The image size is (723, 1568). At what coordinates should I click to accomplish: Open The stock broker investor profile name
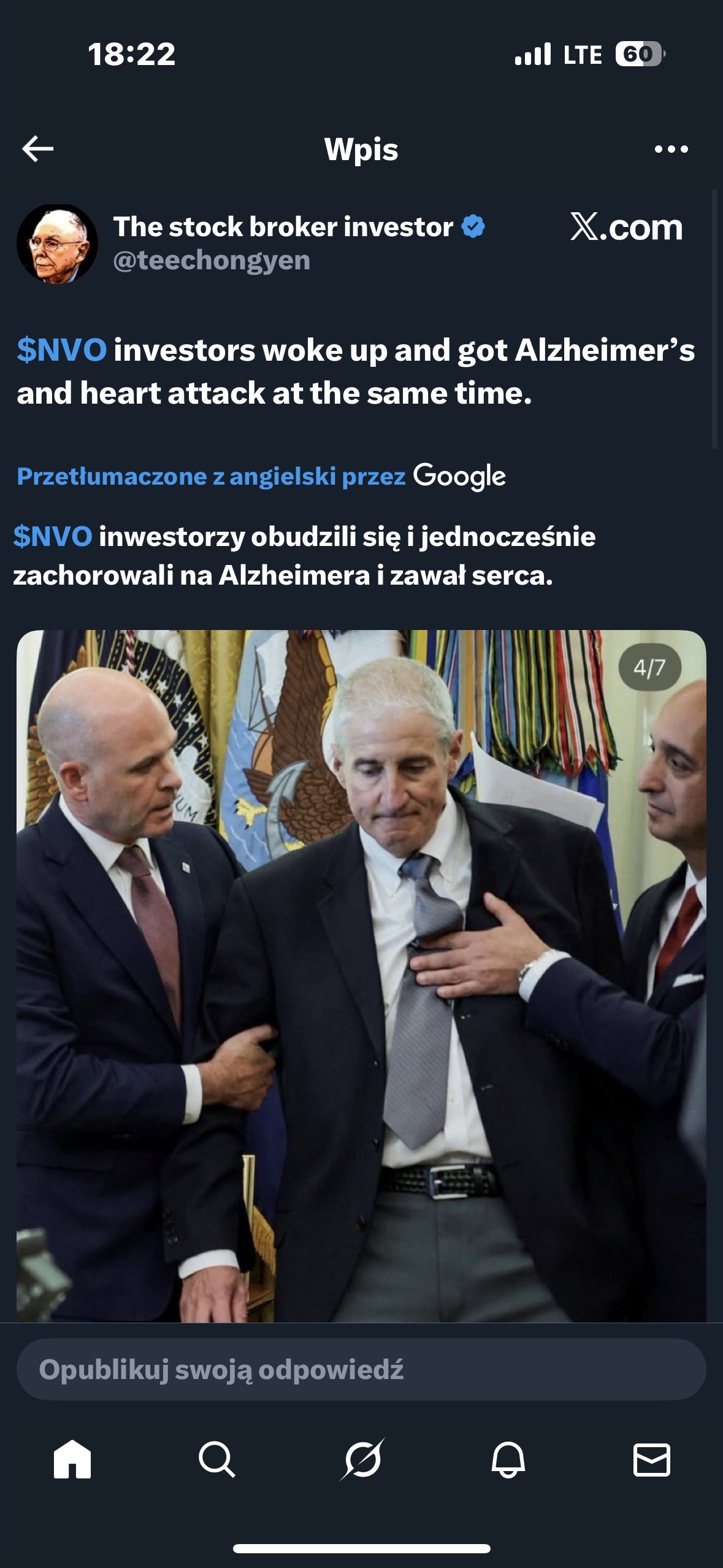tap(283, 226)
